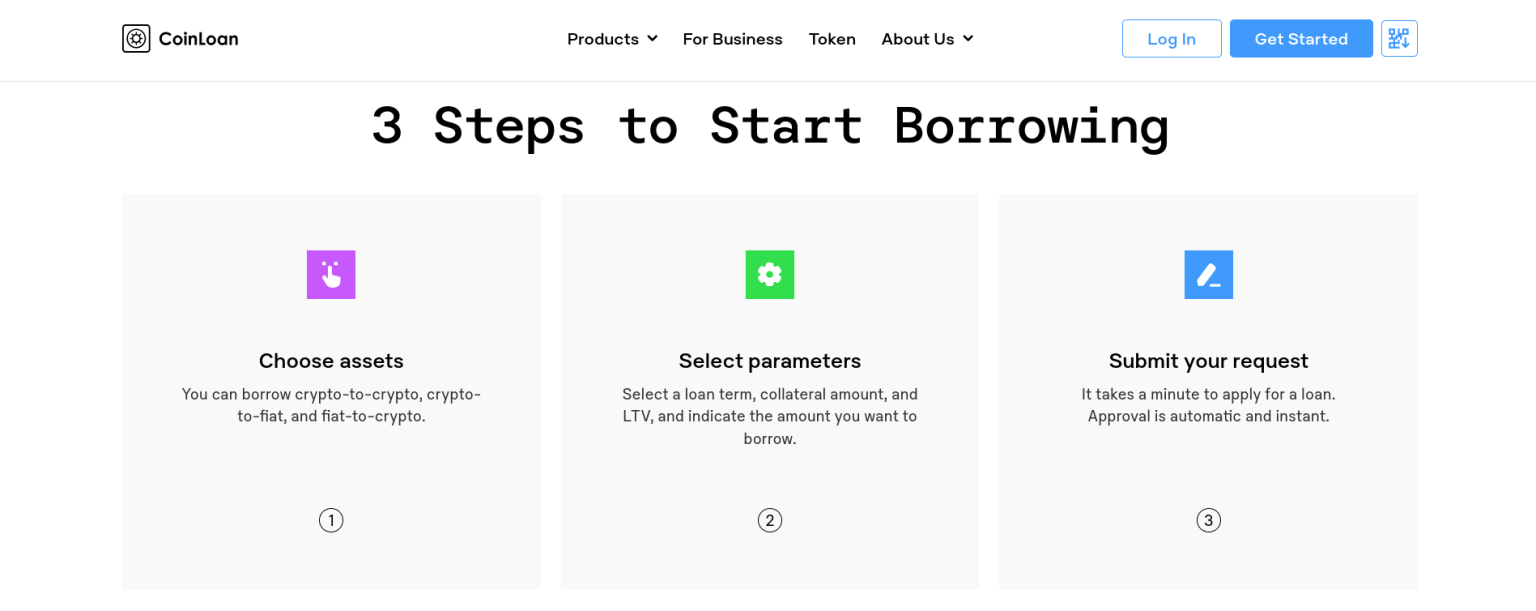Viewport: 1536px width, 611px height.
Task: Select the Choose assets heading
Action: 331,361
